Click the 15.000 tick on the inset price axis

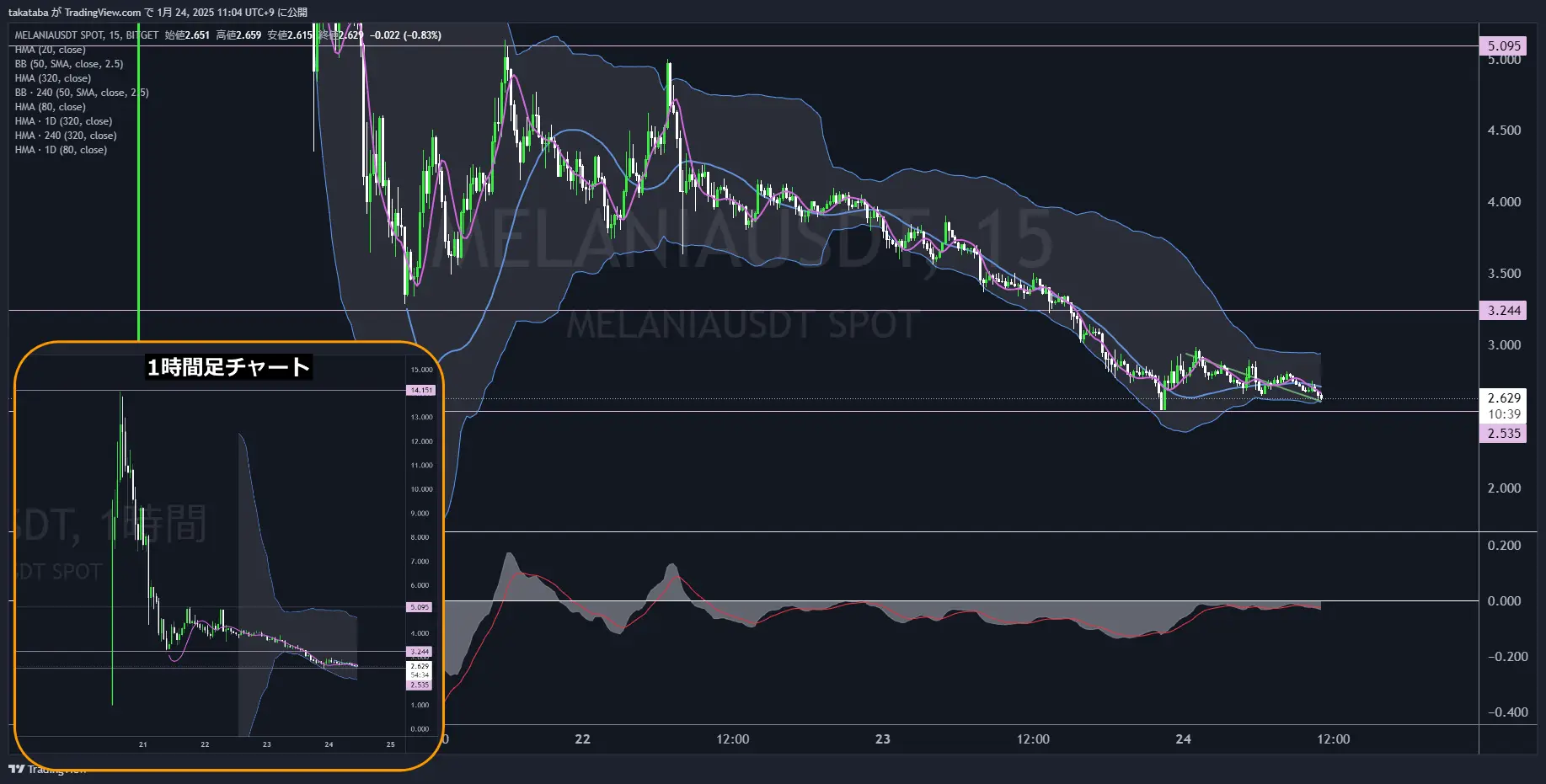(x=421, y=370)
